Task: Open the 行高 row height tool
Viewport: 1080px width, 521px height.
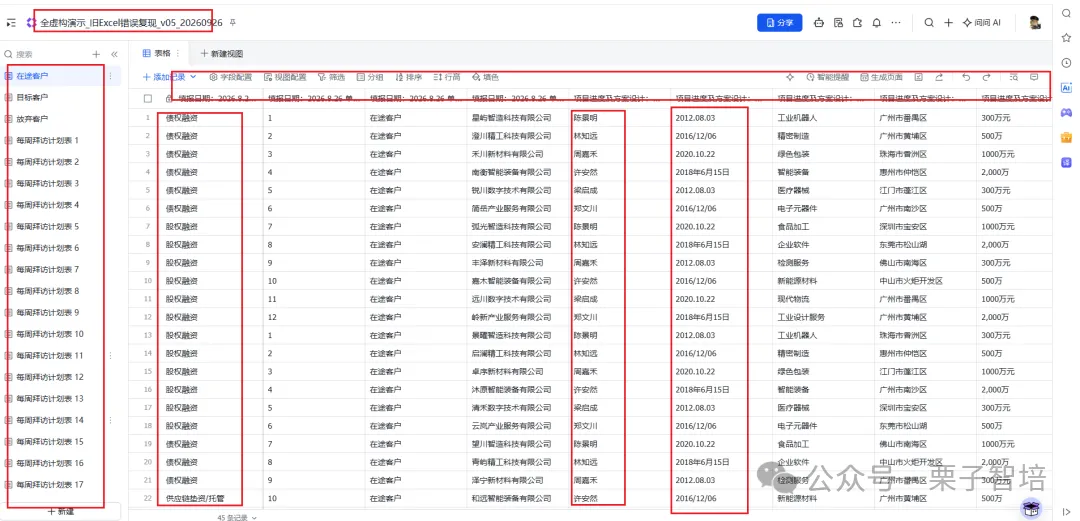Action: (x=447, y=77)
